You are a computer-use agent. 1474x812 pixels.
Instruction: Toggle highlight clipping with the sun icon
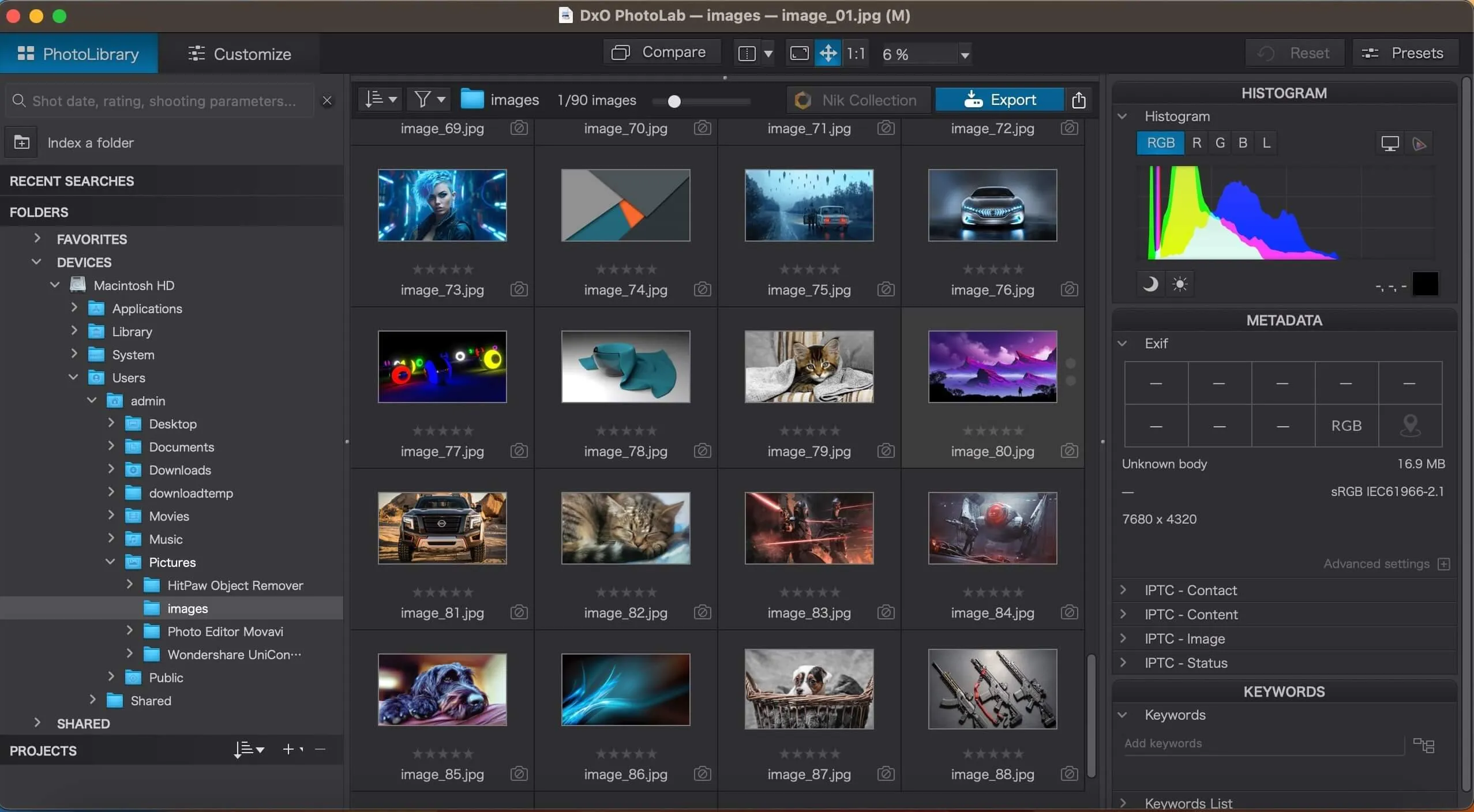(x=1179, y=284)
